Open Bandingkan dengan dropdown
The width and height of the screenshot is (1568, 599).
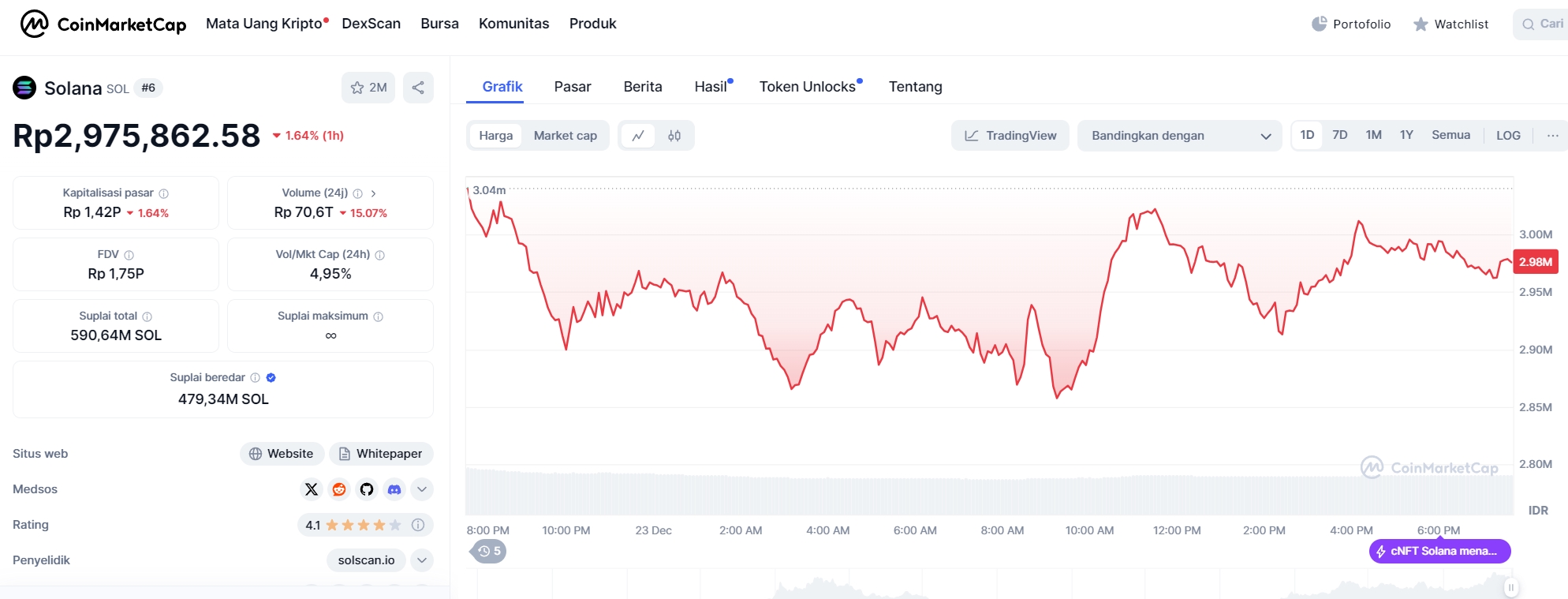tap(1180, 136)
